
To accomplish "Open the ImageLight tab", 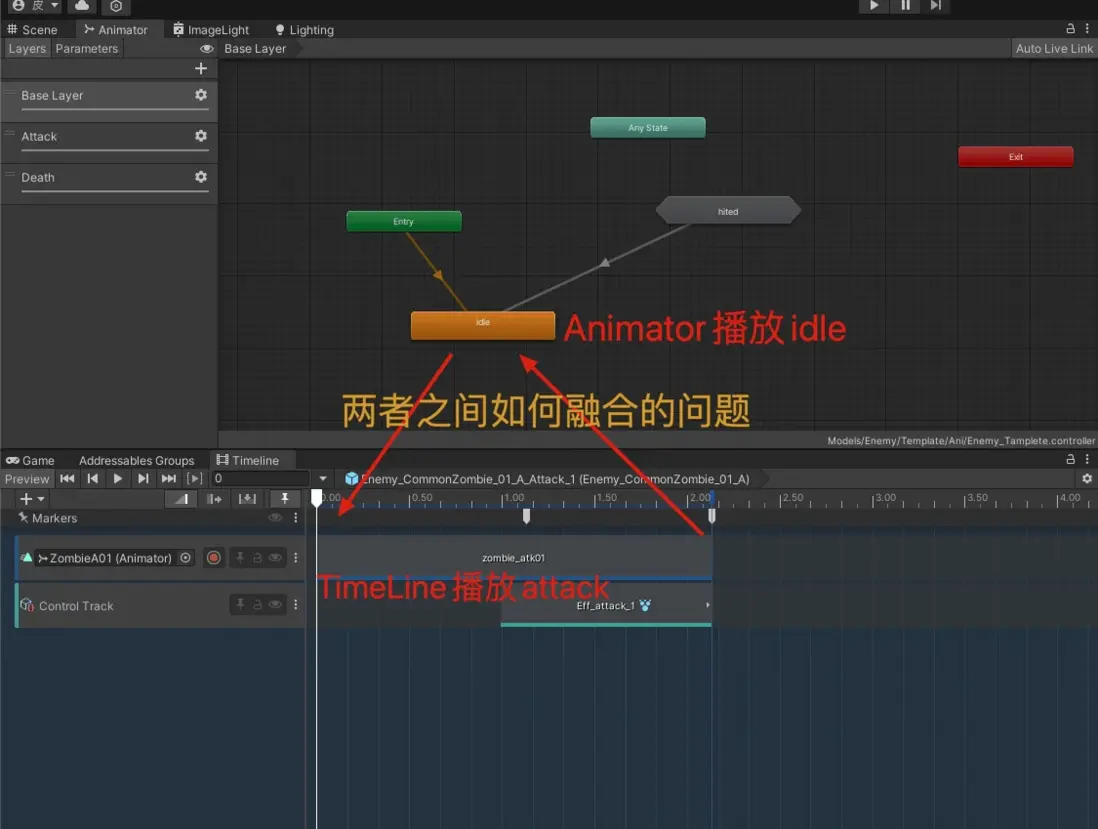I will coord(211,29).
